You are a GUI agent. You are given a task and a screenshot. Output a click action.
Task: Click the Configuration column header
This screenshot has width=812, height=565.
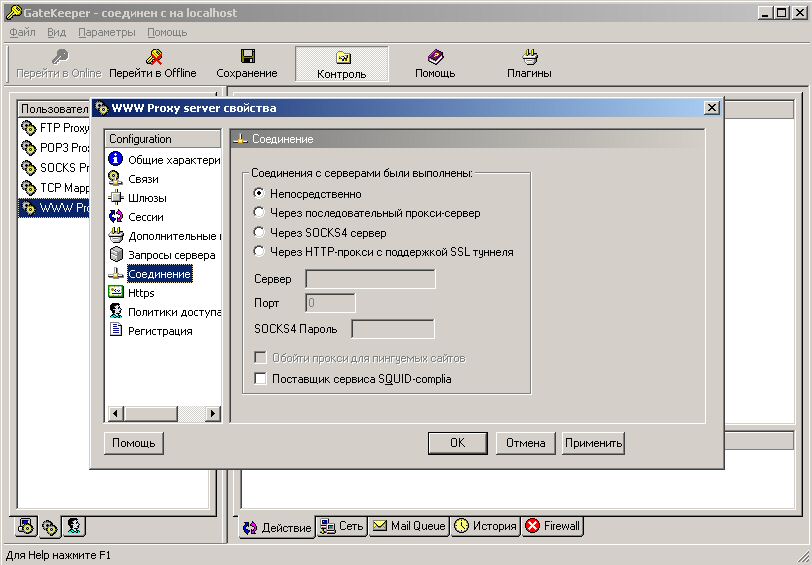[x=163, y=139]
